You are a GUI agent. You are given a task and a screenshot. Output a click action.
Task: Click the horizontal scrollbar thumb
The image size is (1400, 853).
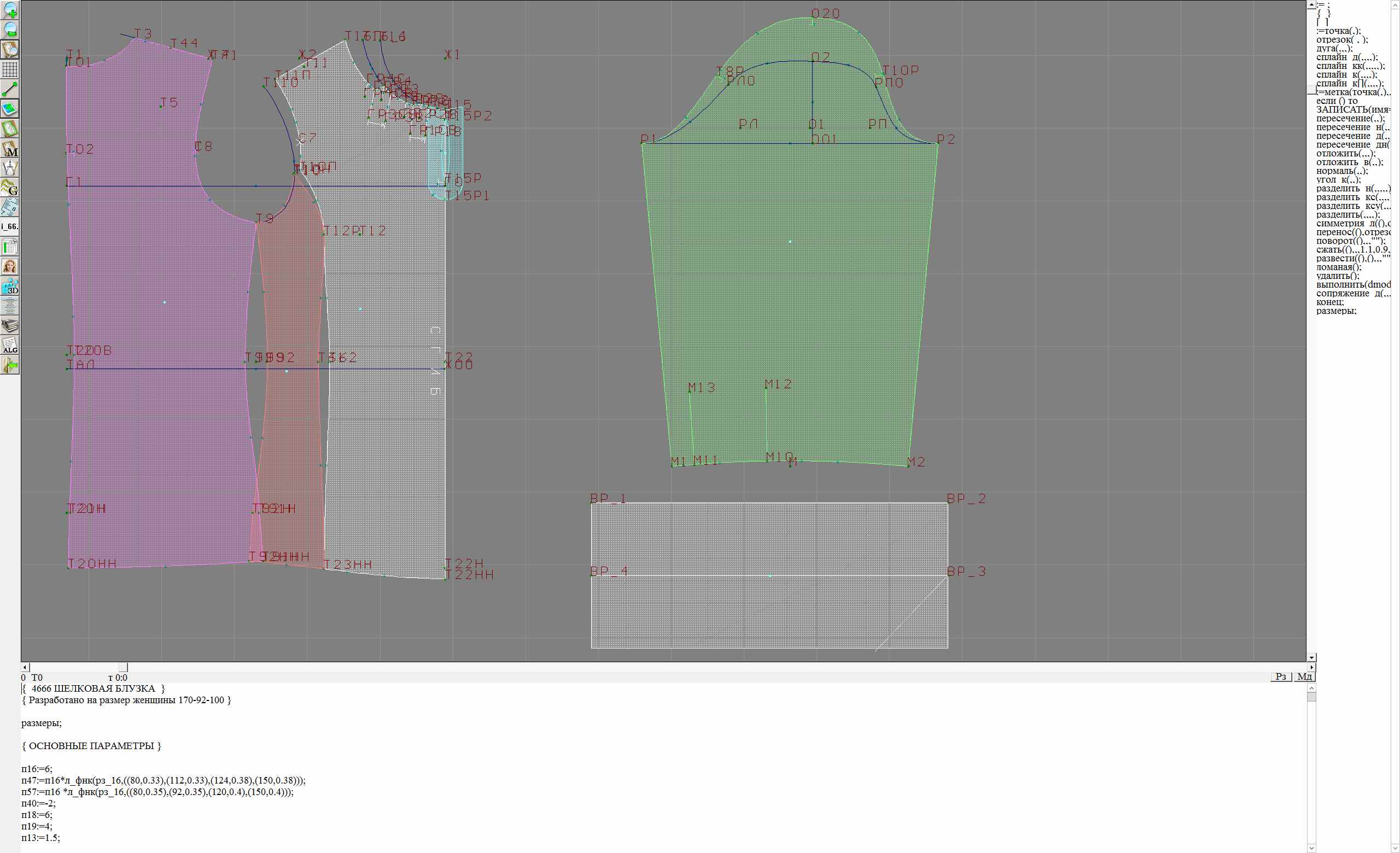(x=123, y=667)
